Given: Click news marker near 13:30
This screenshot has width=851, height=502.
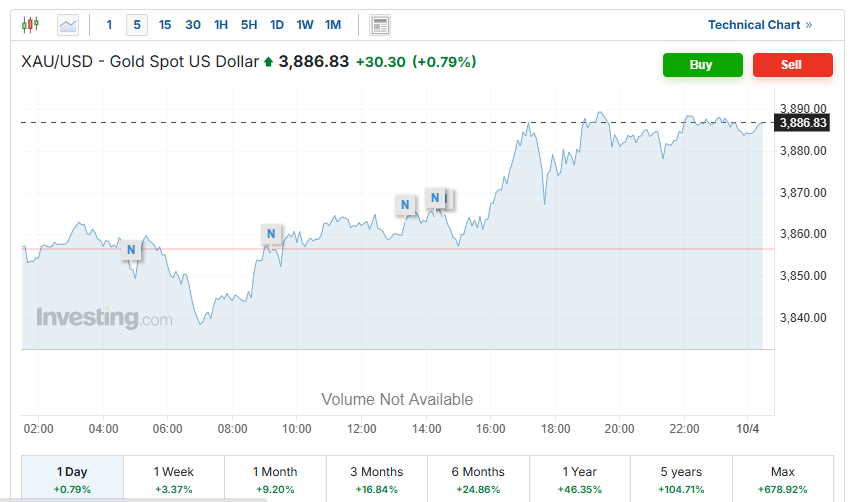Looking at the screenshot, I should (405, 205).
